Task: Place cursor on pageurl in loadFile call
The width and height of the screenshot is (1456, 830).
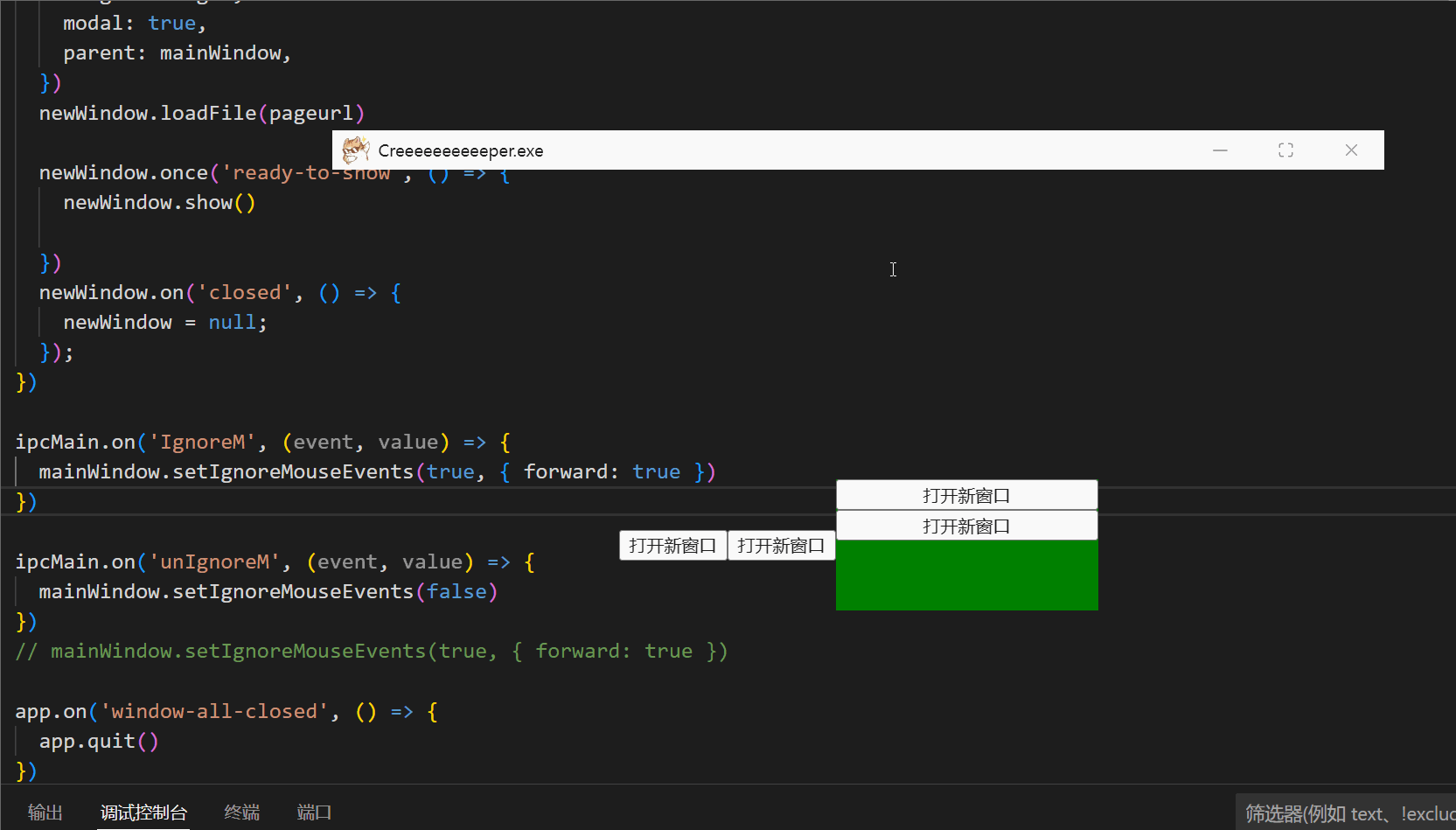Action: 310,114
